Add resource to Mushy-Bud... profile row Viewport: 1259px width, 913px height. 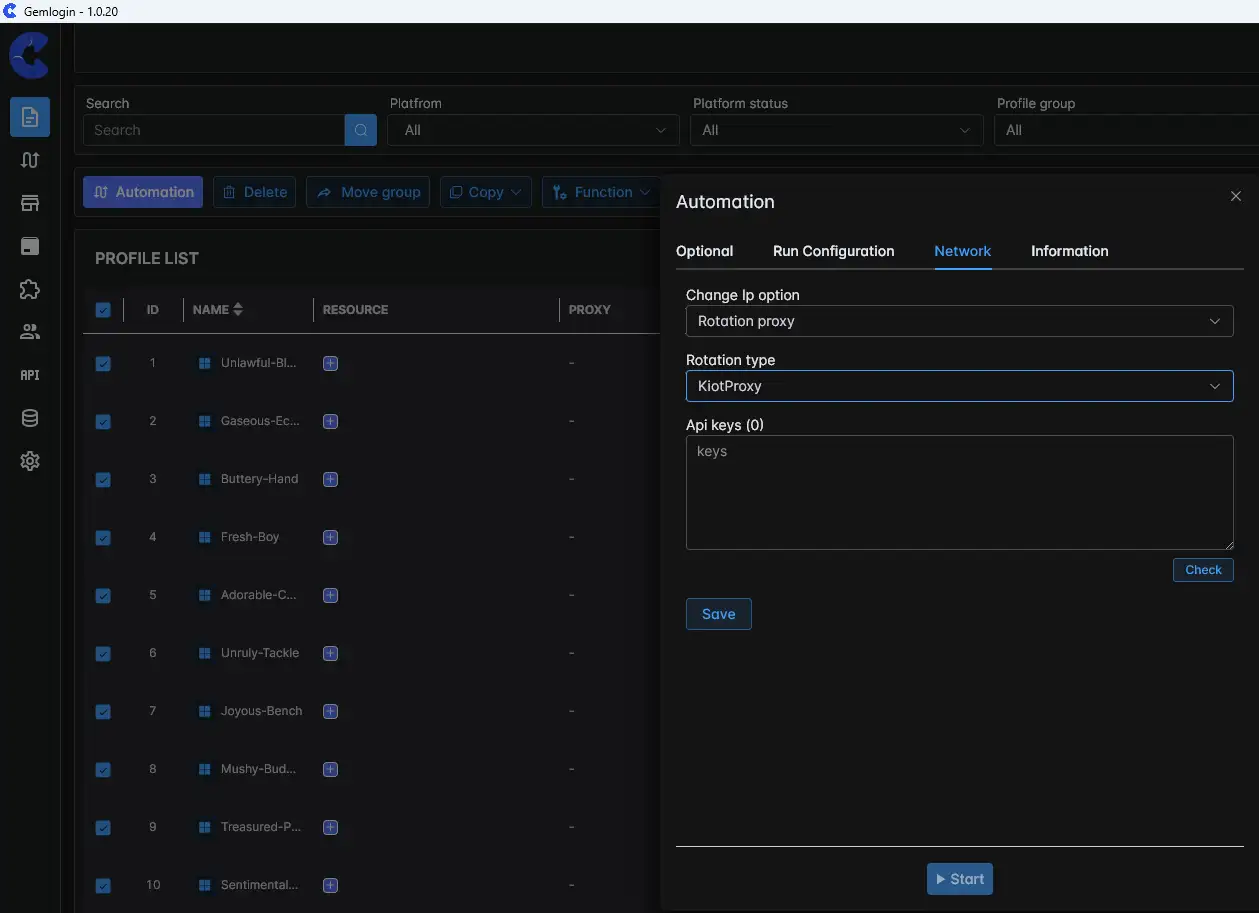331,769
